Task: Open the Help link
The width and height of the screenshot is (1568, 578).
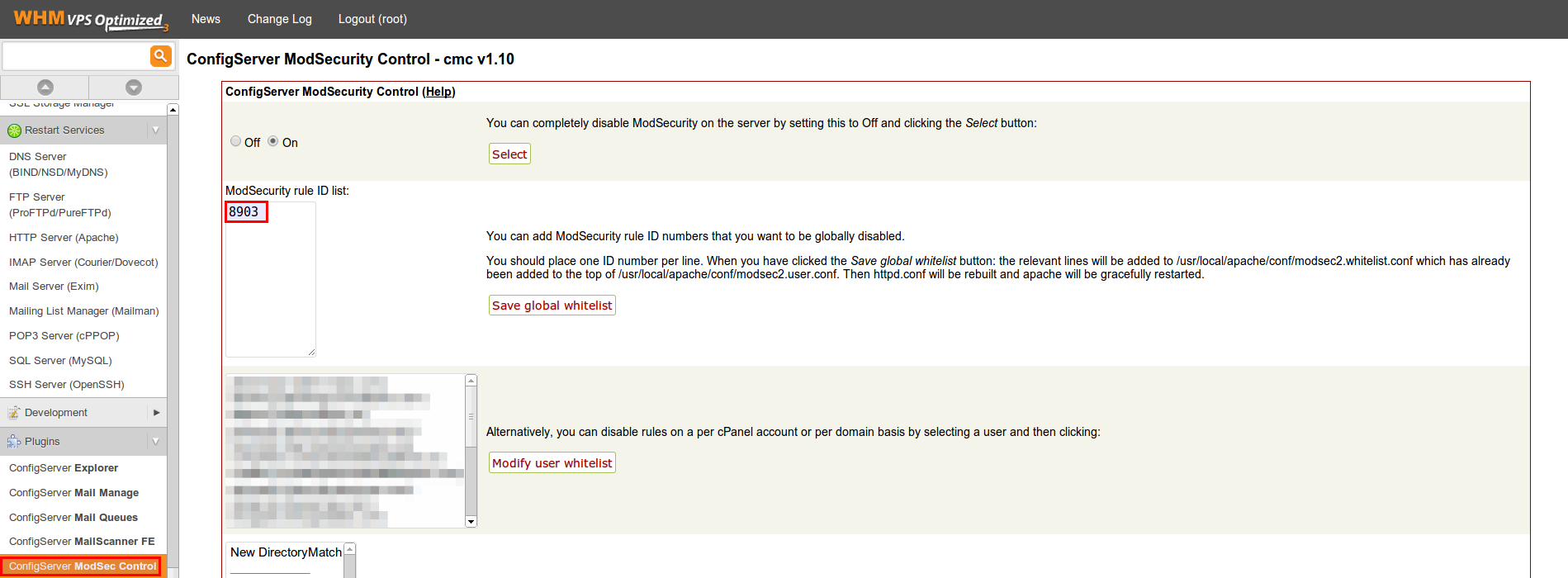Action: point(439,92)
